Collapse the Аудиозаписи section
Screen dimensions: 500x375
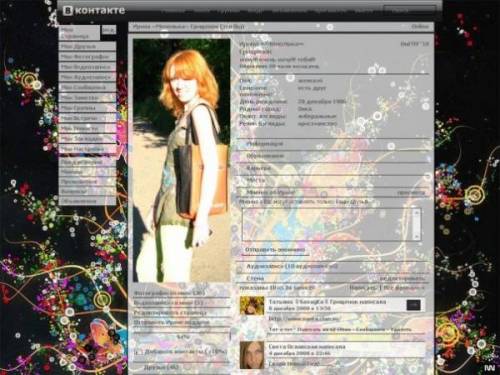coord(333,266)
